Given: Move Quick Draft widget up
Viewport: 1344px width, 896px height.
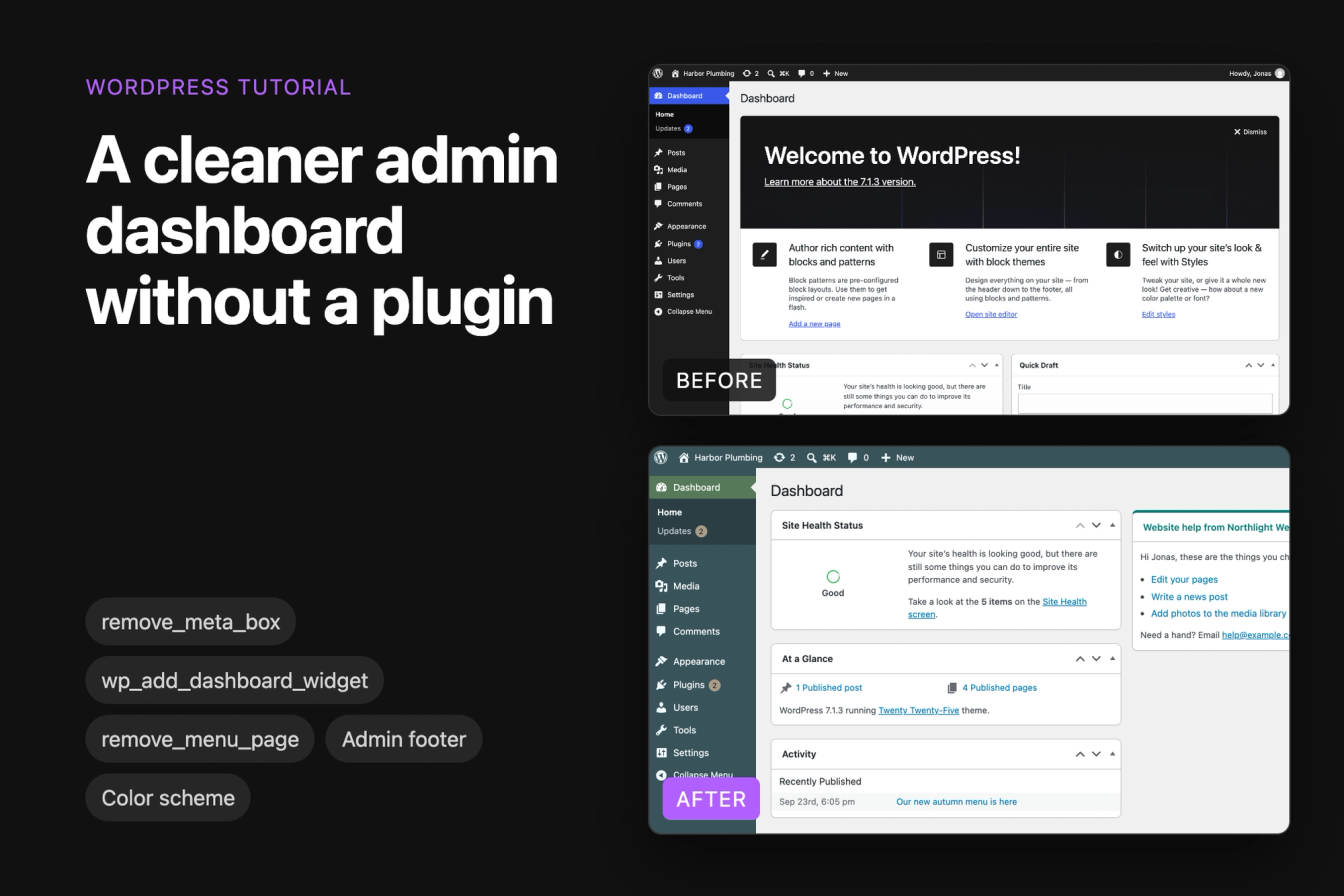Looking at the screenshot, I should tap(1248, 365).
